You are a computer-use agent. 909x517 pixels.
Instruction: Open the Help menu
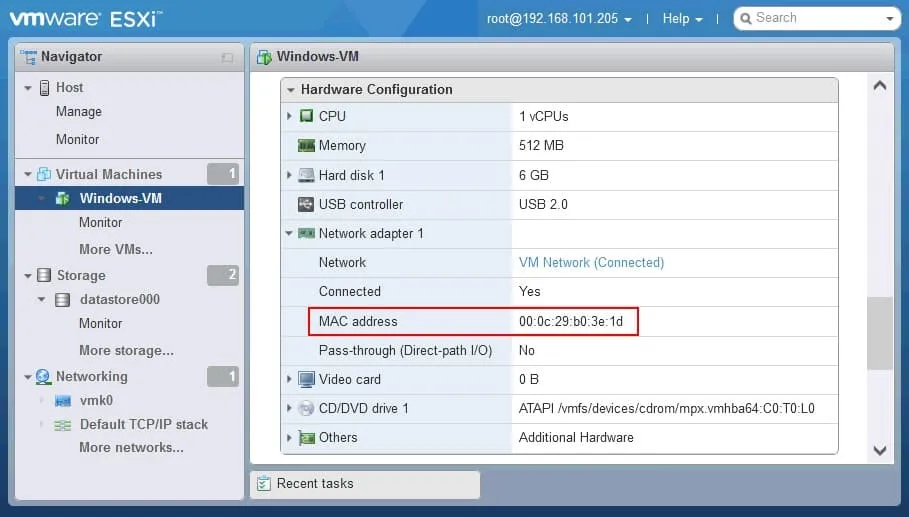(682, 18)
